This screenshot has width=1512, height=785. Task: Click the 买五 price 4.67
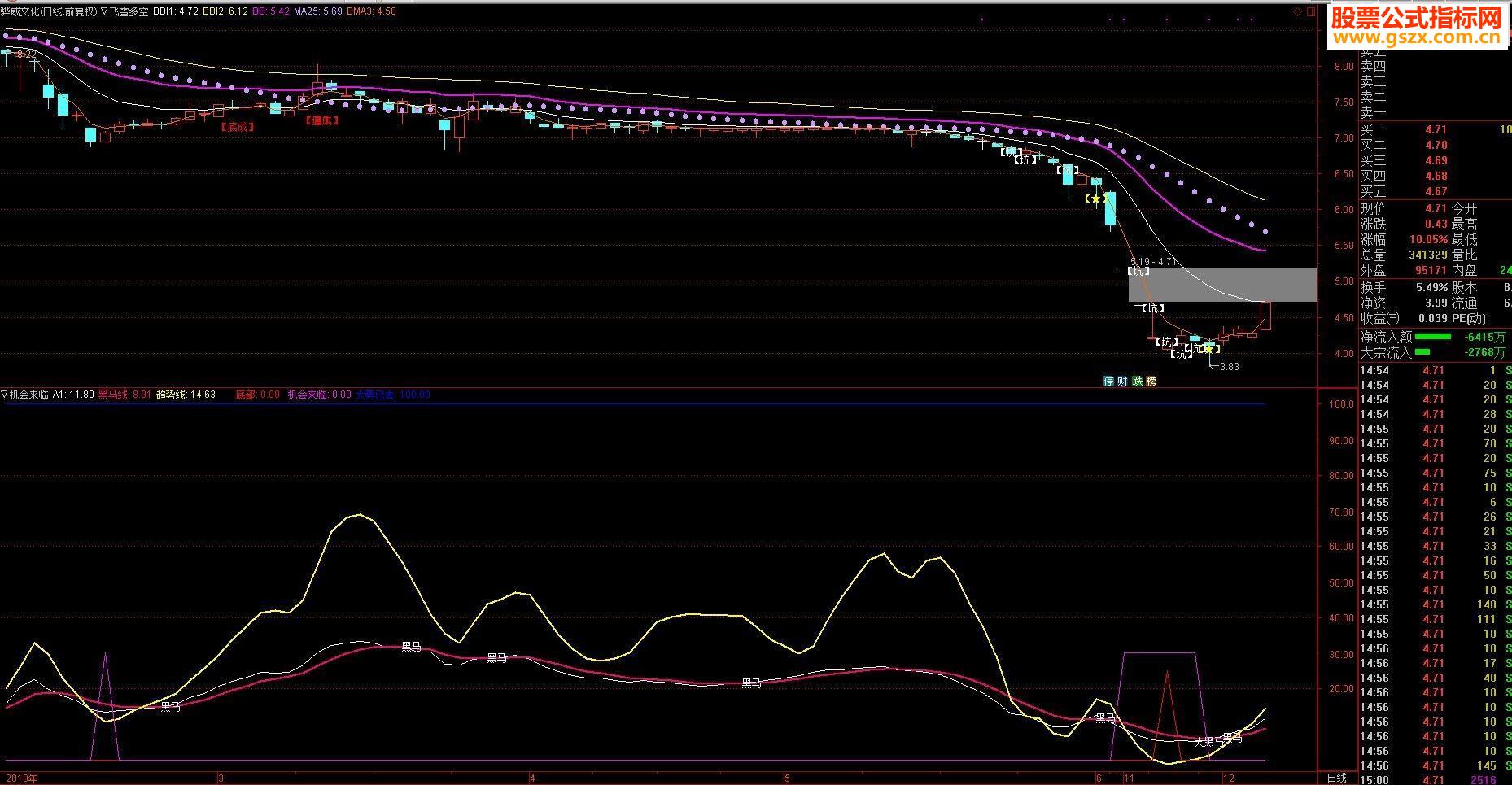pos(1436,191)
